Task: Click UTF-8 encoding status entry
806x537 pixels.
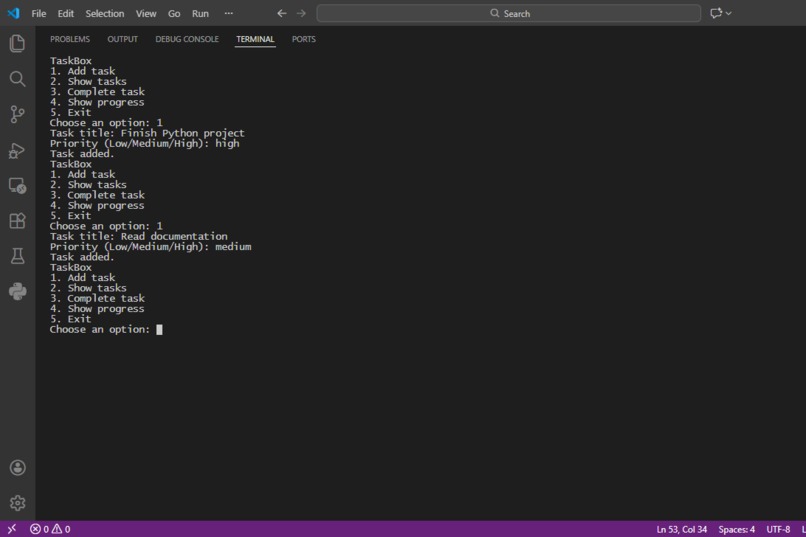Action: coord(778,529)
